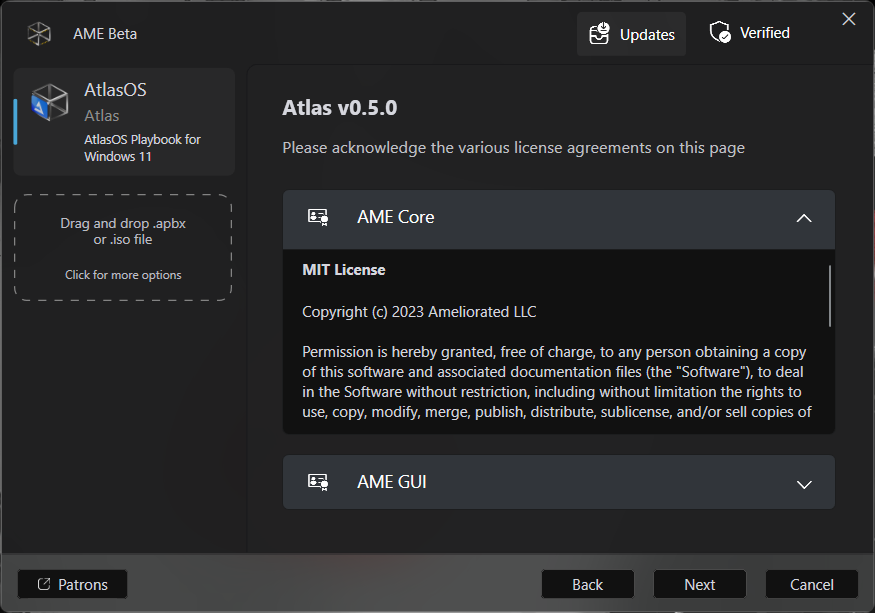Viewport: 875px width, 613px height.
Task: Click the AME cube logo icon
Action: pos(39,34)
